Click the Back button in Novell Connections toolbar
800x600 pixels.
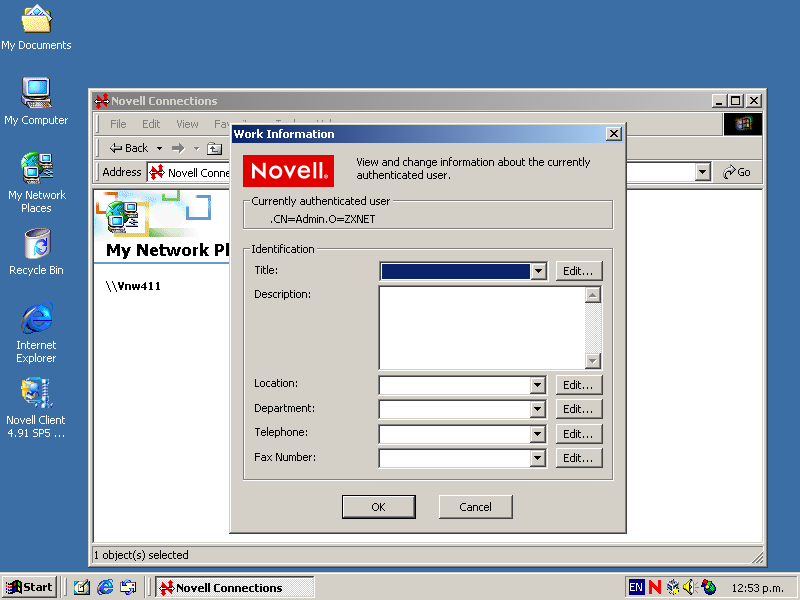[128, 148]
